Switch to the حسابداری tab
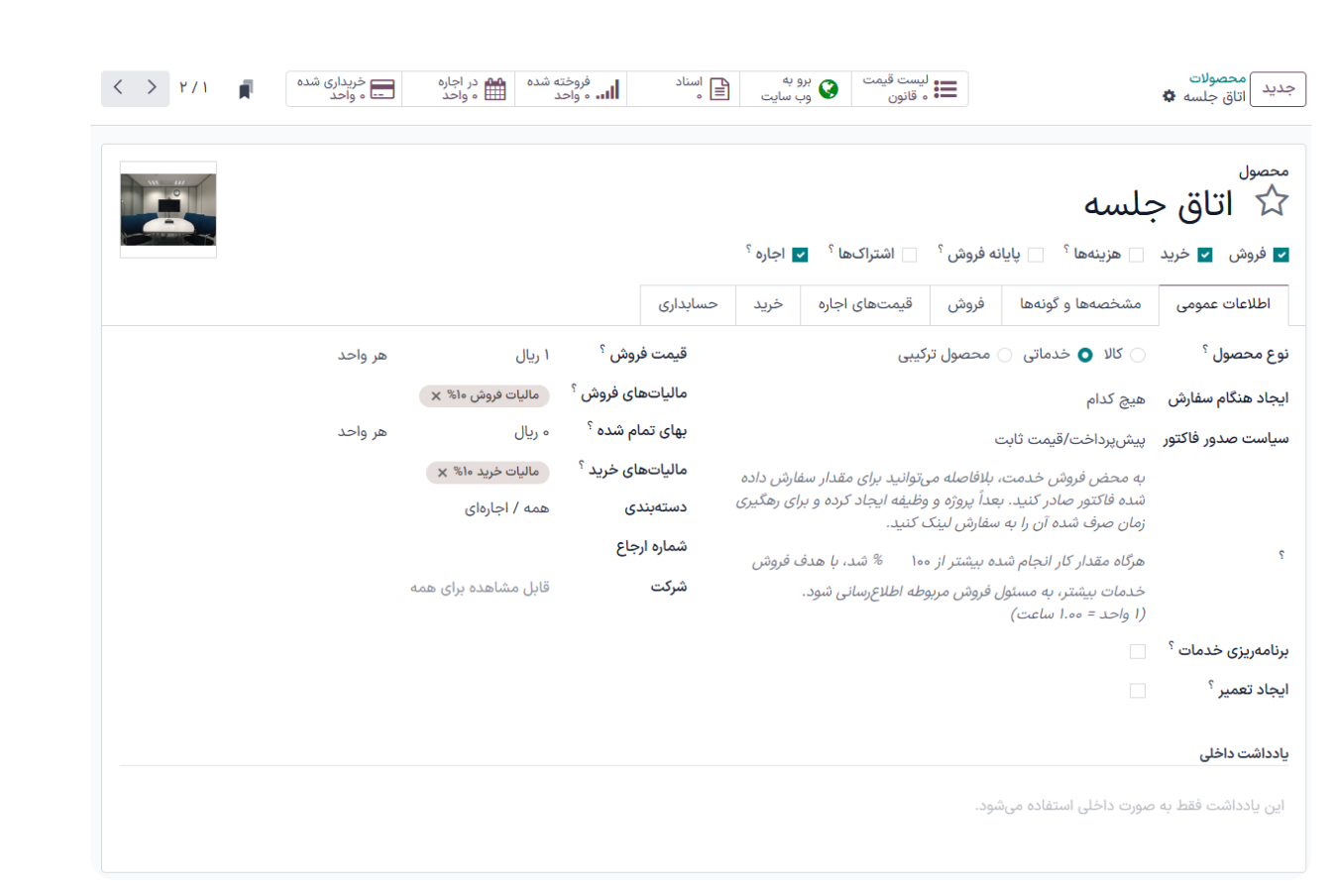 [x=688, y=304]
